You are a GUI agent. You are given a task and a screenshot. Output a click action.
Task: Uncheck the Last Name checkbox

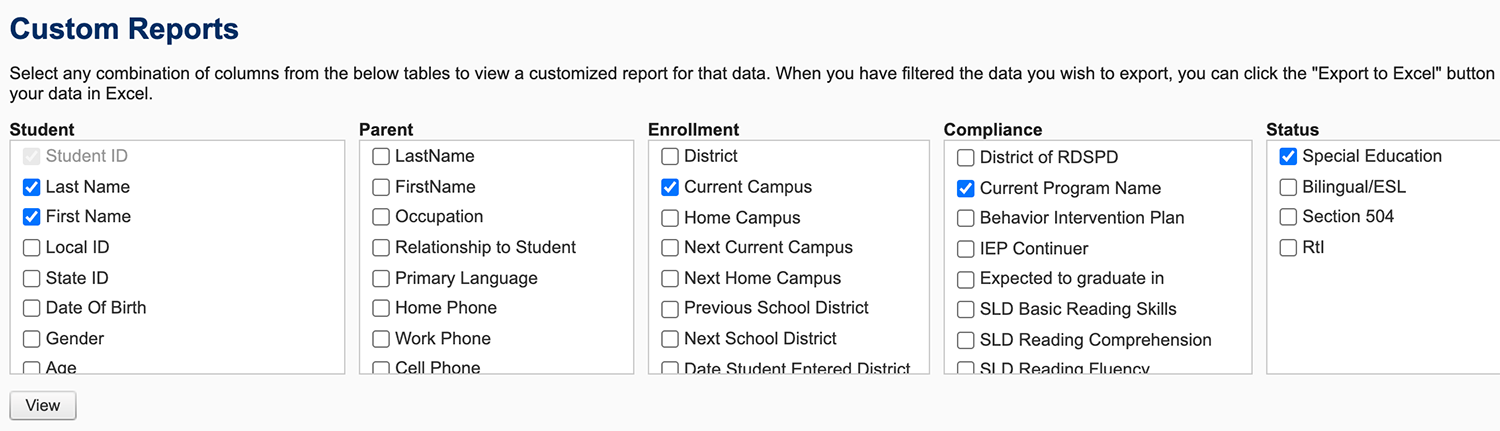click(32, 187)
